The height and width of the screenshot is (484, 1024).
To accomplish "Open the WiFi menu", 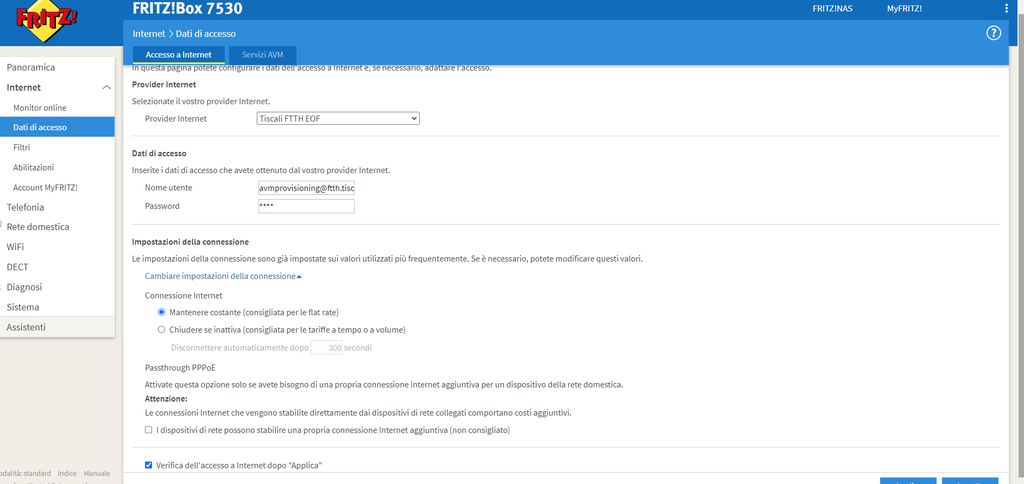I will [16, 247].
